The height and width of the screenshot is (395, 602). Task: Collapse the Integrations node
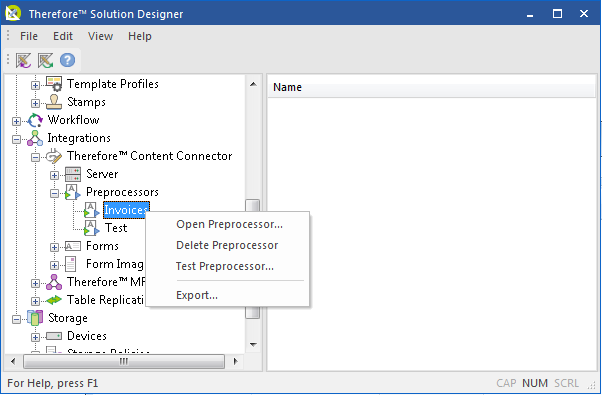[16, 139]
